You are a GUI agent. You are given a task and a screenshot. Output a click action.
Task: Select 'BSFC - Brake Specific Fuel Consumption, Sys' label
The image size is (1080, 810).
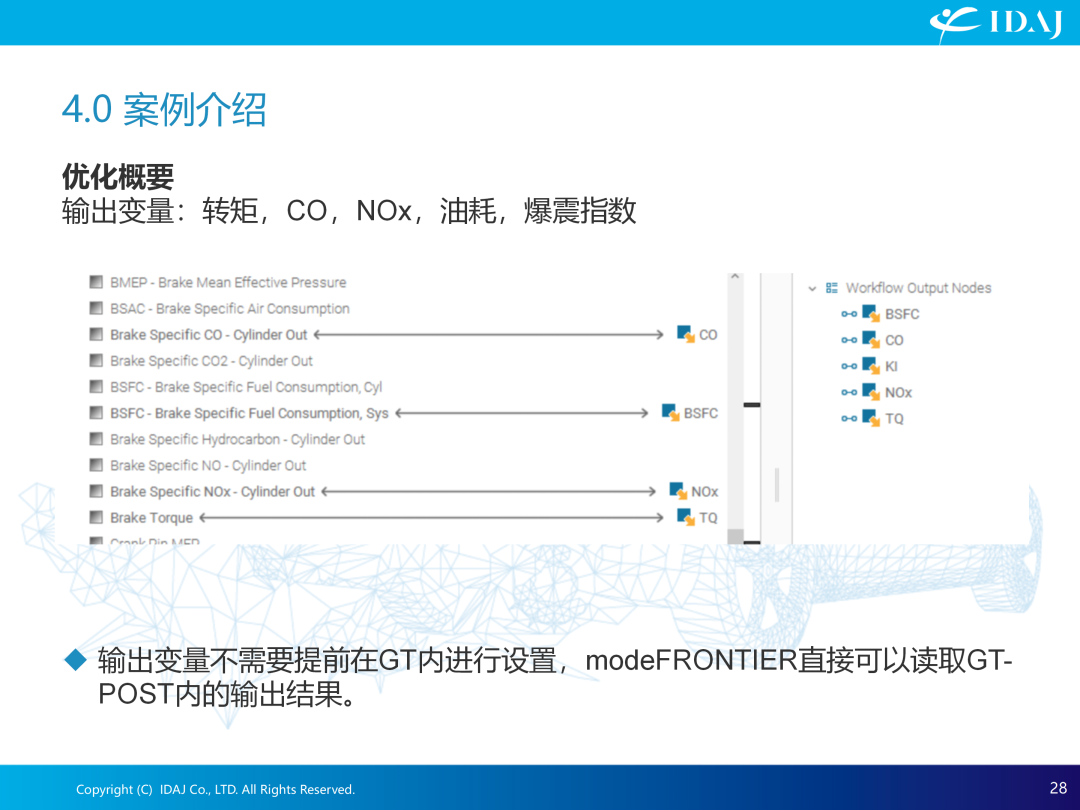coord(249,413)
